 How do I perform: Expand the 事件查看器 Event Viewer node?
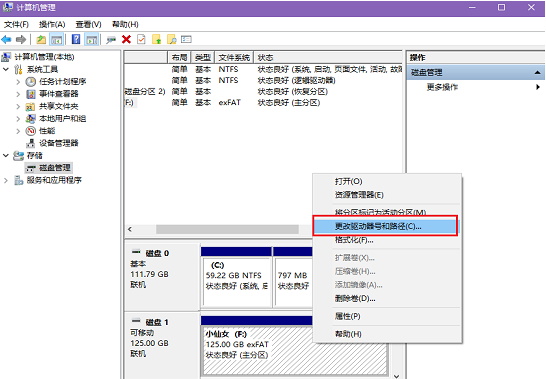(18, 94)
